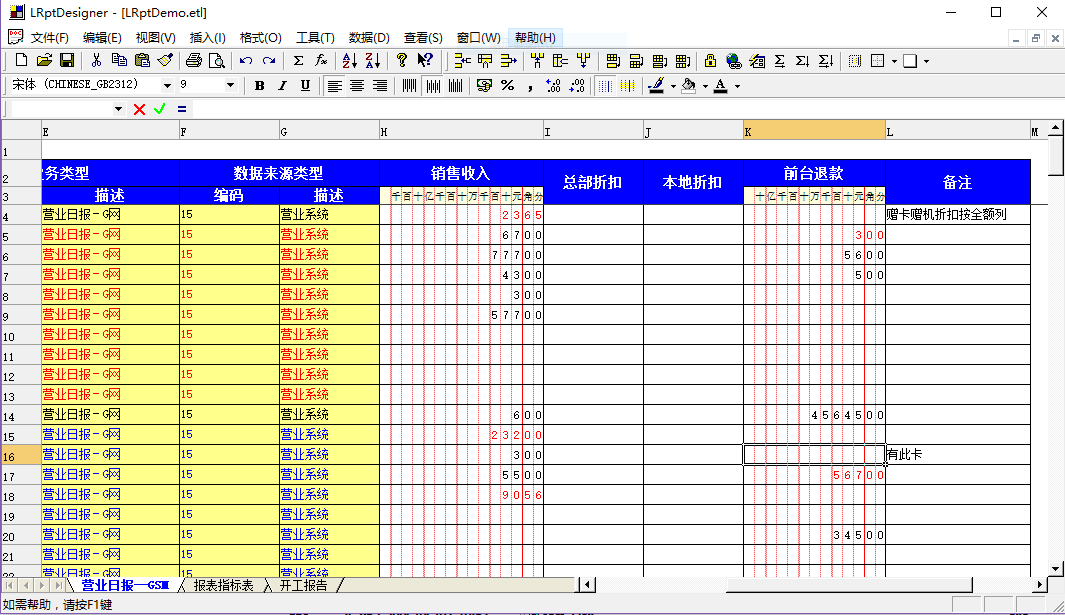Redo the last undone action
Viewport: 1065px width, 615px height.
[x=269, y=60]
